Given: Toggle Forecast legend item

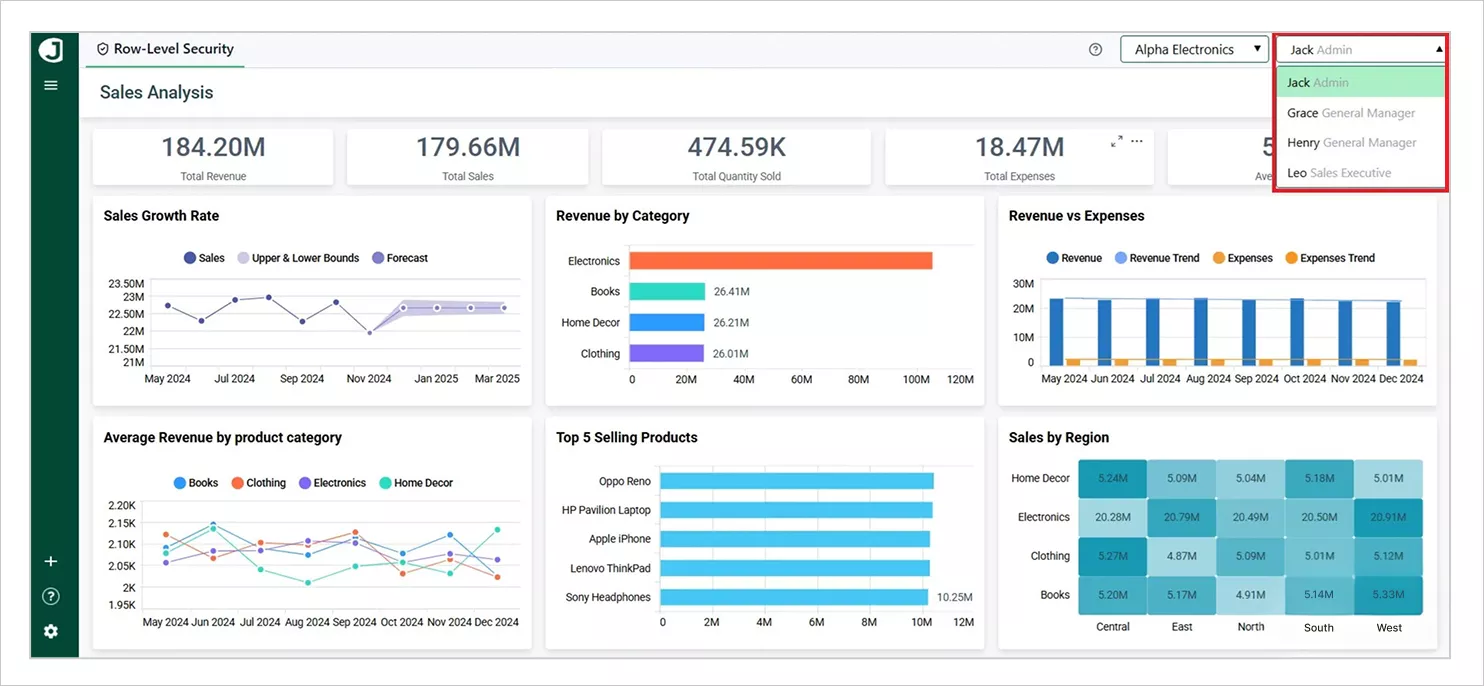Looking at the screenshot, I should (x=400, y=258).
